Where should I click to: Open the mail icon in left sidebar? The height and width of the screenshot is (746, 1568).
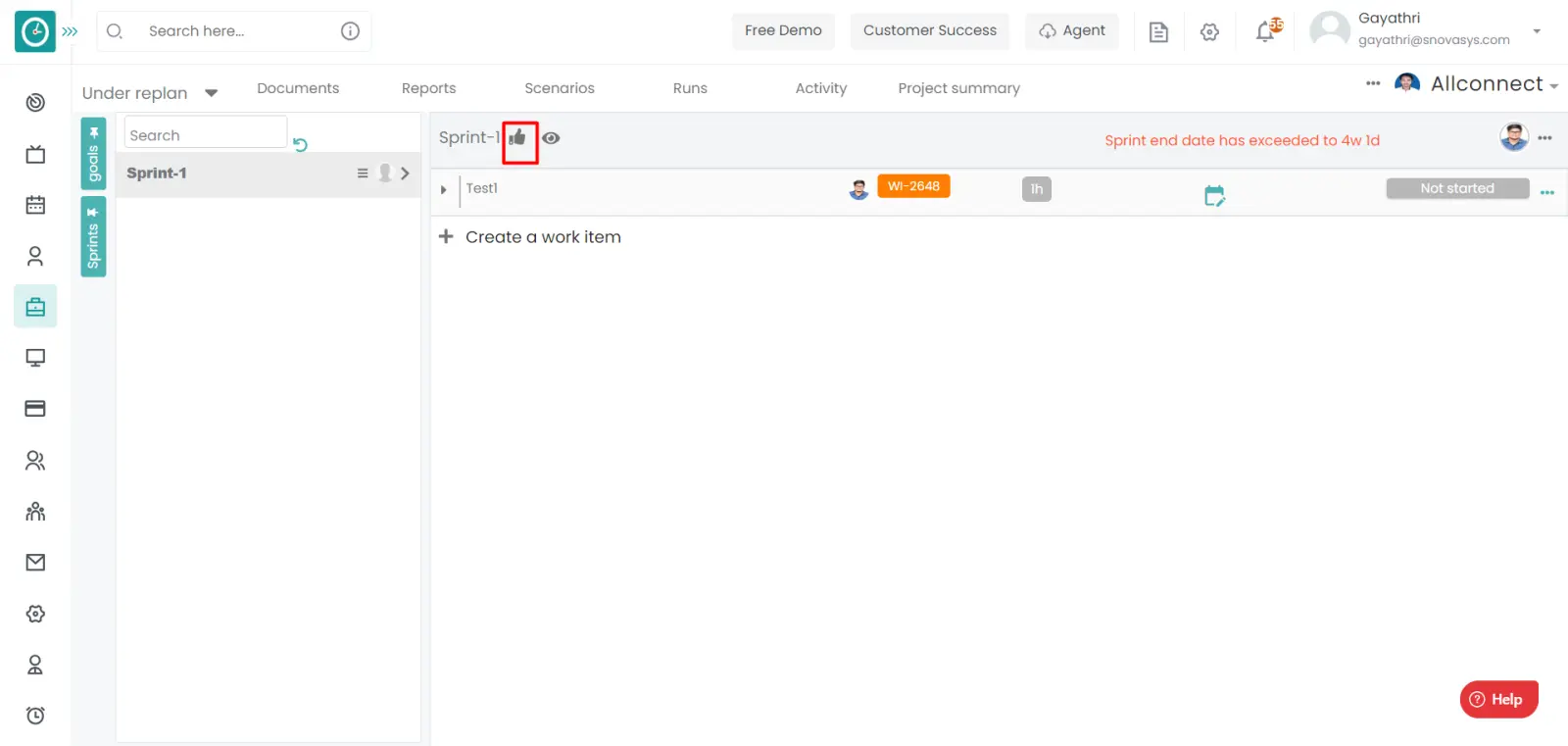(35, 563)
